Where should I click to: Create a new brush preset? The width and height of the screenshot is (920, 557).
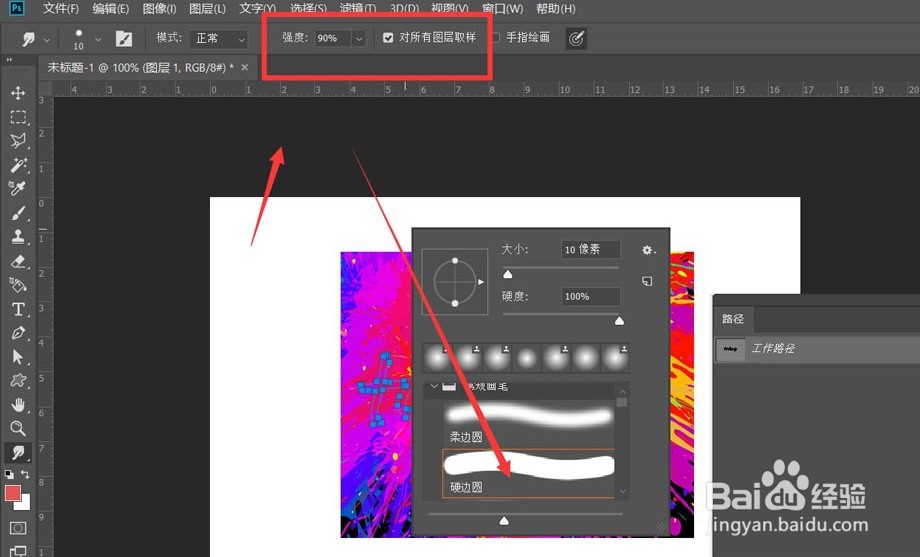[x=647, y=281]
